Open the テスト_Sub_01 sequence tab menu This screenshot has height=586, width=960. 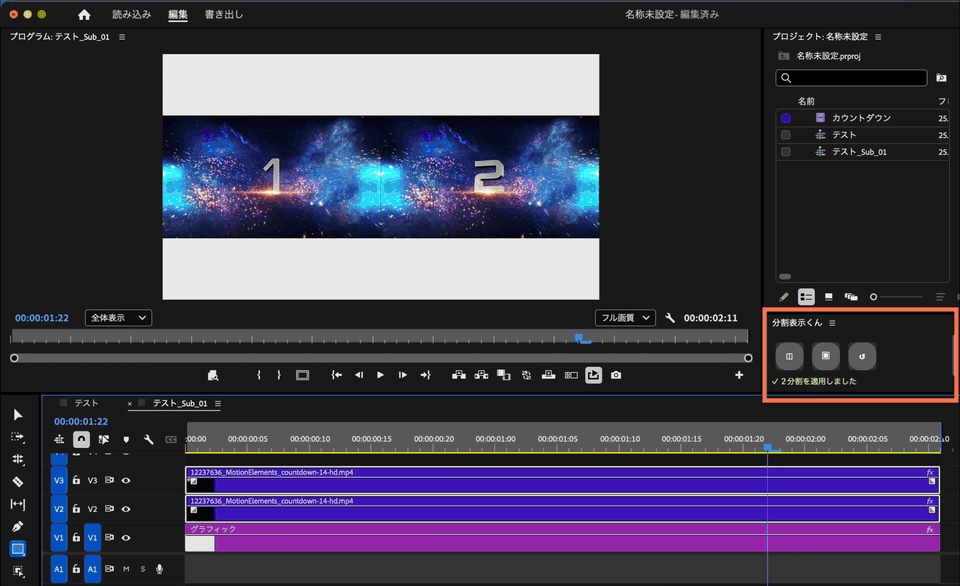pos(218,403)
